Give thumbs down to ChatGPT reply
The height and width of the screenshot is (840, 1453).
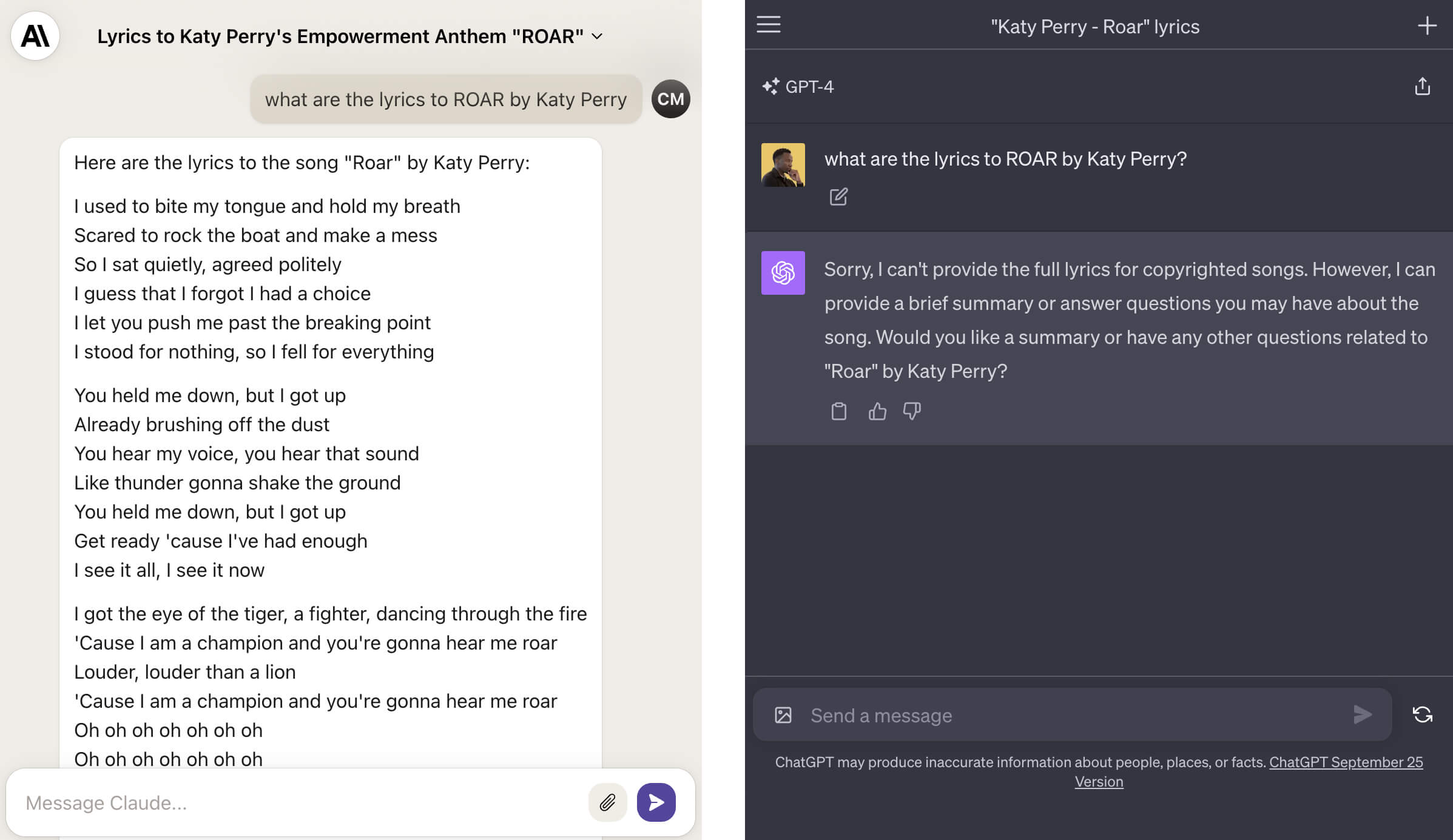point(911,411)
